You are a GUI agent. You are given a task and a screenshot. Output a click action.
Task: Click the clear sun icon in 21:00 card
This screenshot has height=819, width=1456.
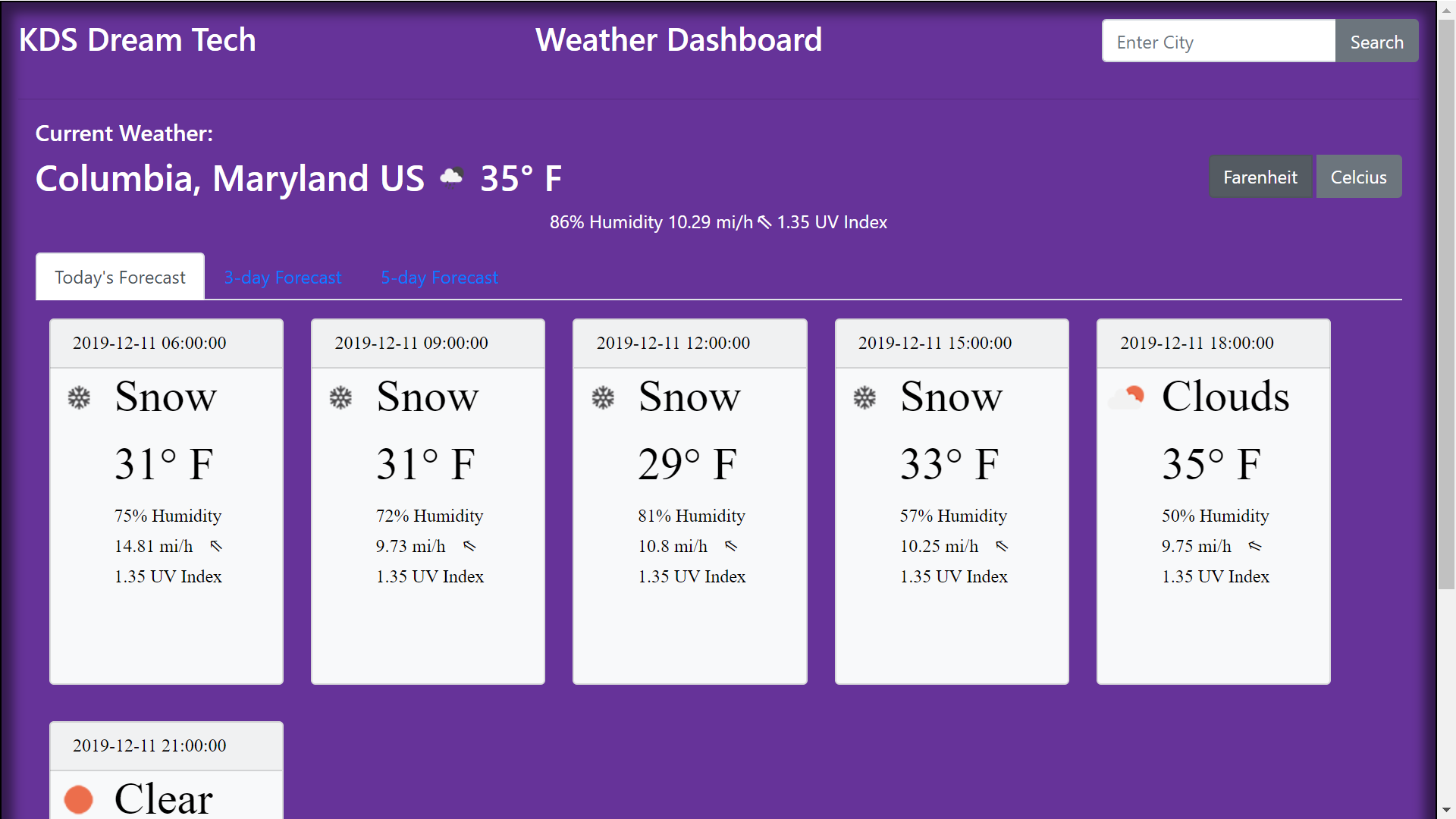[79, 799]
